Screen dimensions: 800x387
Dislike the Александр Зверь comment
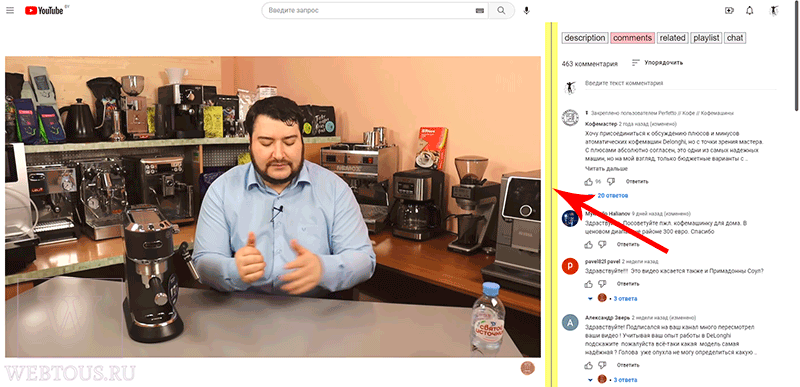[x=602, y=365]
